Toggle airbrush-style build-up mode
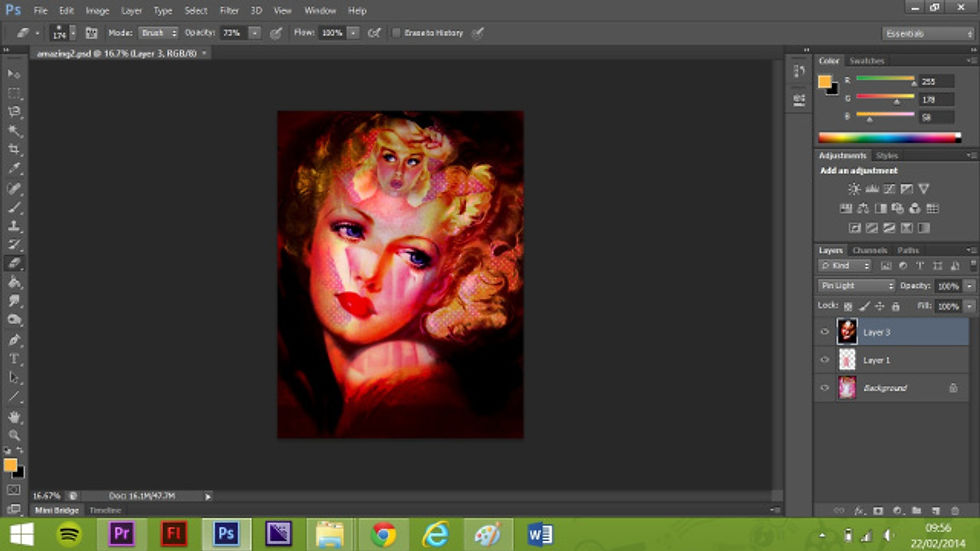Viewport: 980px width, 551px height. (x=374, y=33)
